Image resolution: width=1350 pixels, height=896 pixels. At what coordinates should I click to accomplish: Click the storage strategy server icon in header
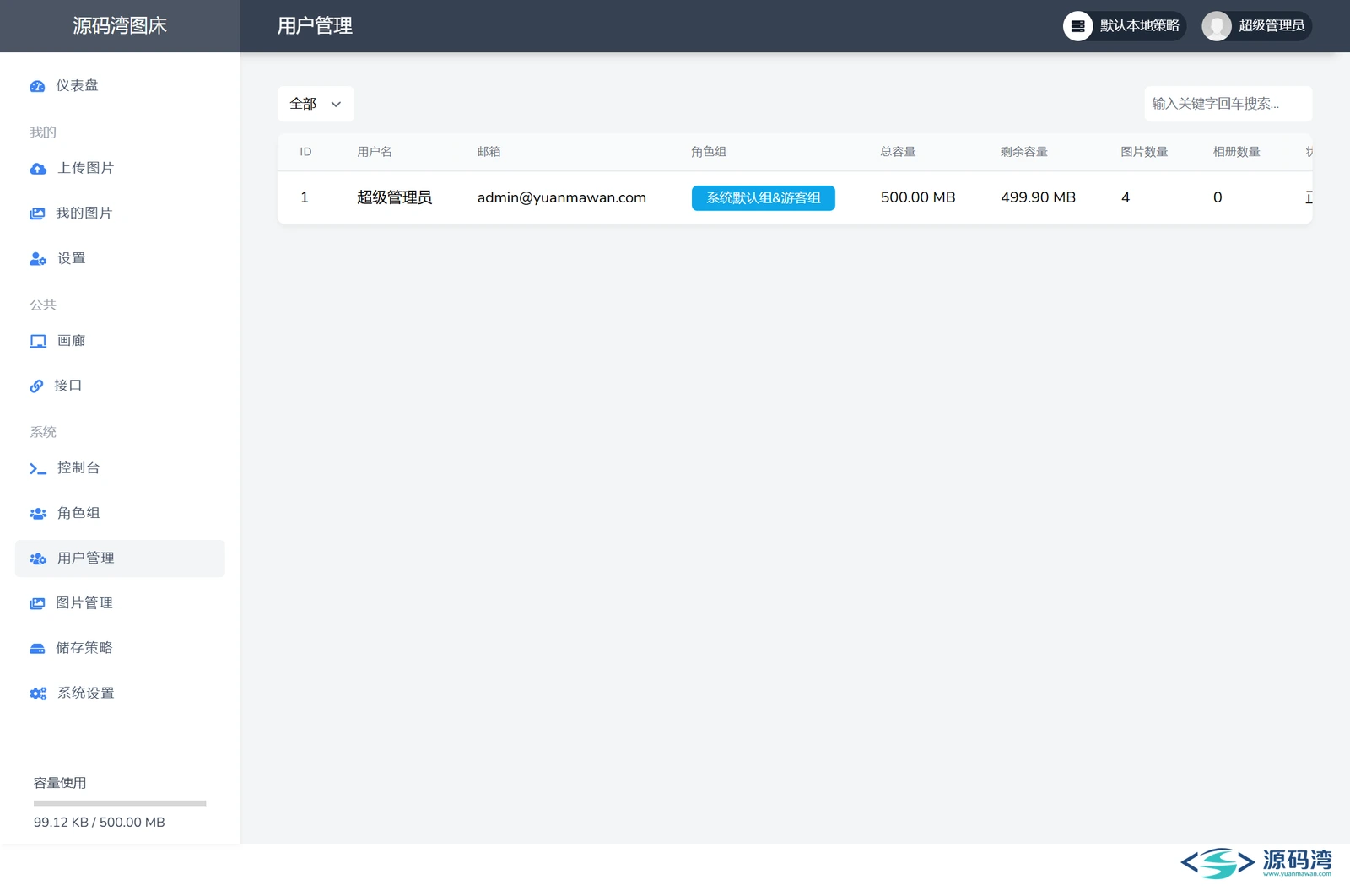click(x=1077, y=26)
